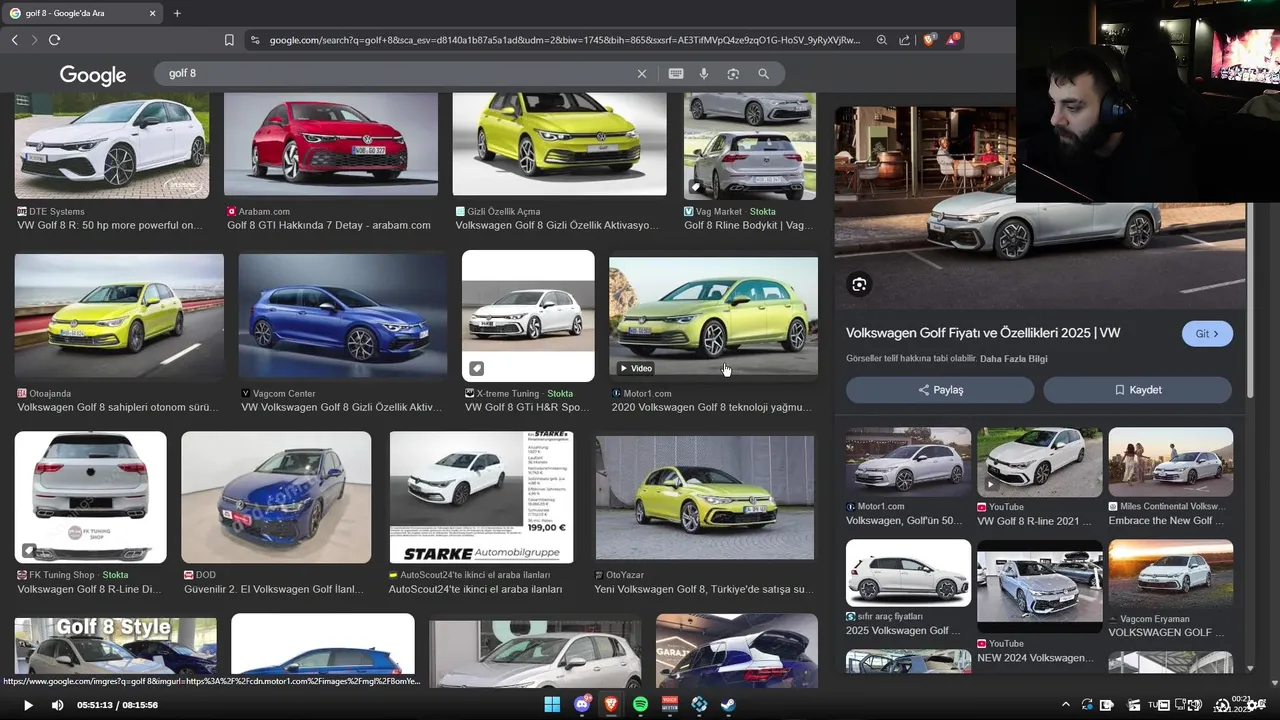Open the X-treme Tuning white GTI image
Image resolution: width=1280 pixels, height=720 pixels.
click(x=528, y=316)
